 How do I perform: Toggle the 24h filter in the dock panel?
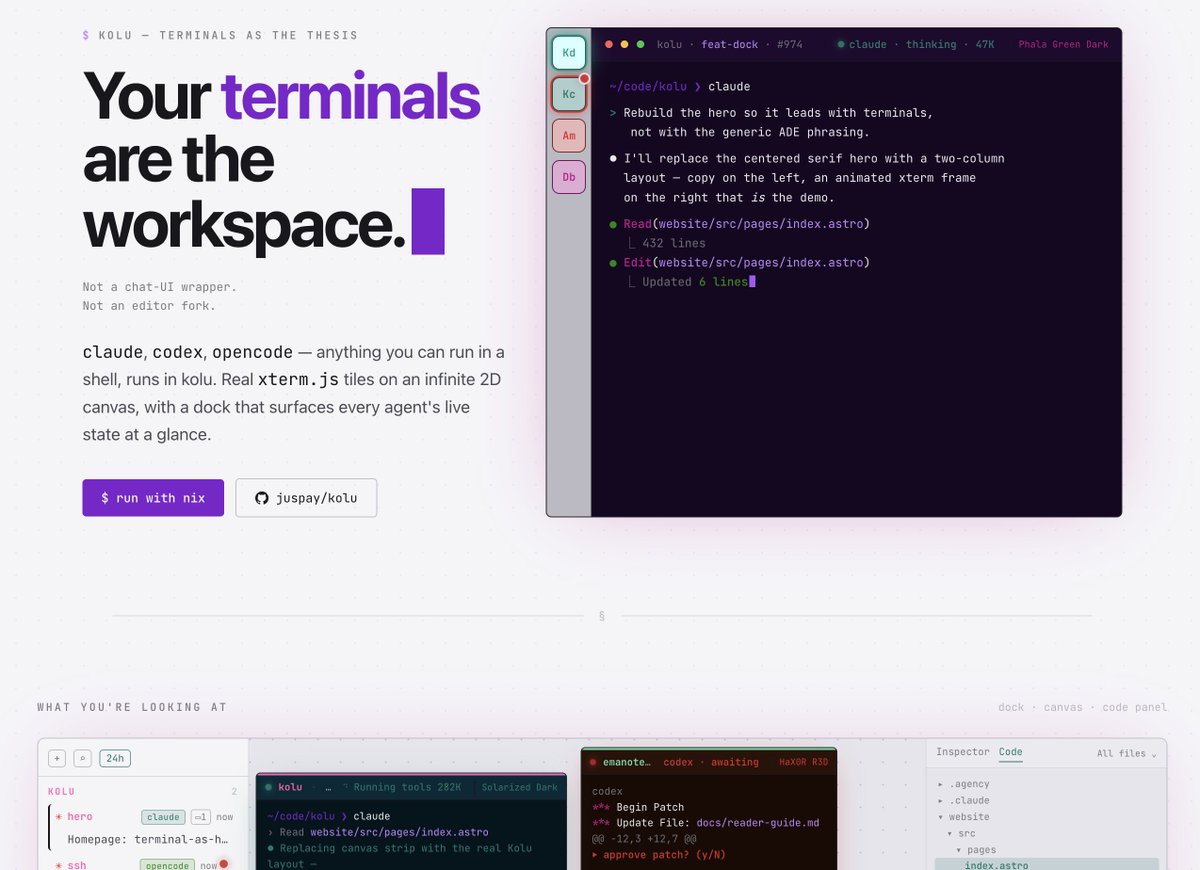[x=115, y=758]
